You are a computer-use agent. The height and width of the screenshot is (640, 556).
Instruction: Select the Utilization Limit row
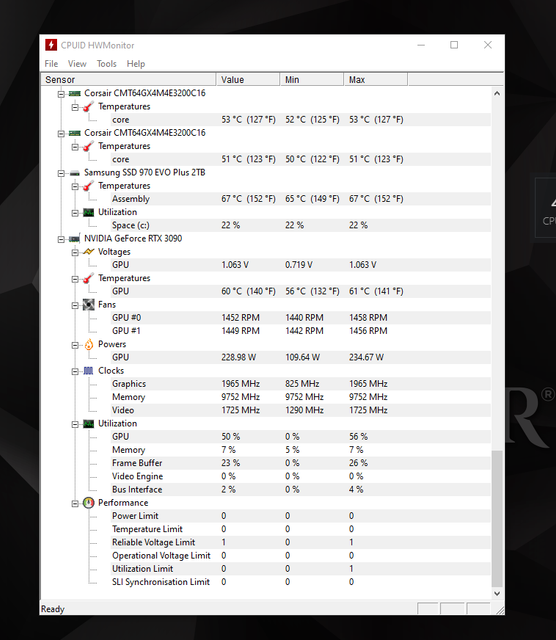coord(301,569)
